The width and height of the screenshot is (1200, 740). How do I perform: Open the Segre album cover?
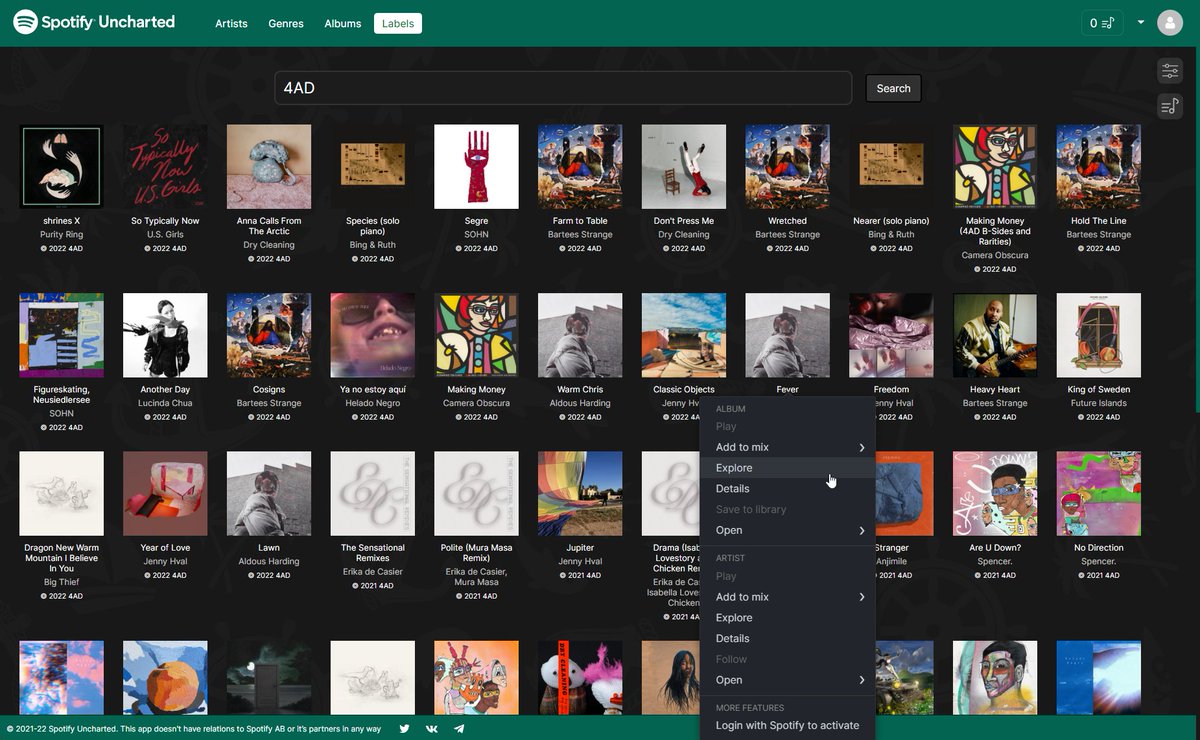tap(476, 166)
